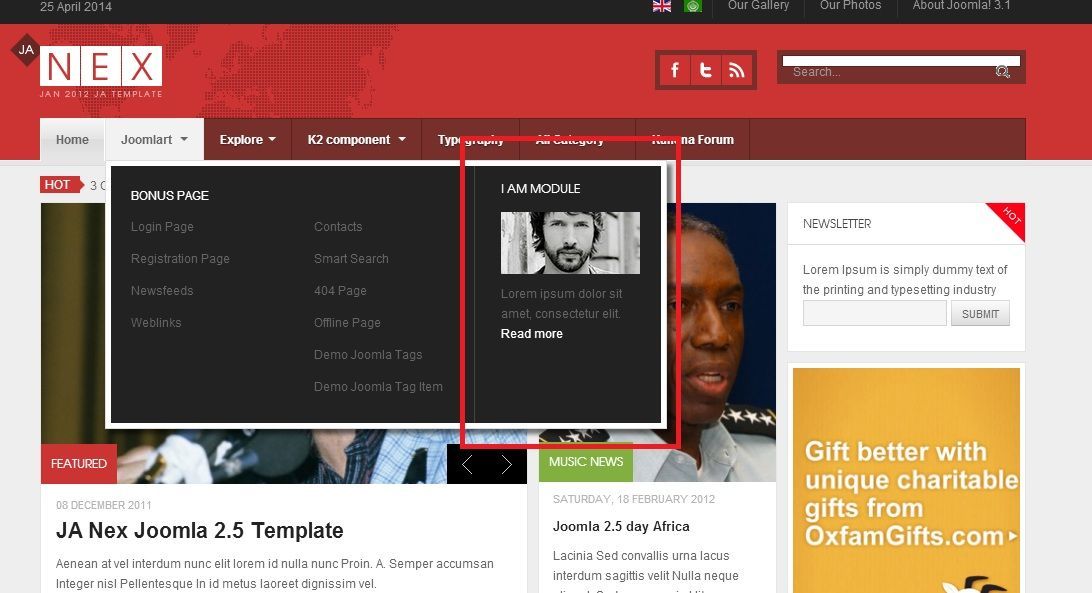This screenshot has height=593, width=1092.
Task: Open the Facebook social icon
Action: (x=674, y=70)
